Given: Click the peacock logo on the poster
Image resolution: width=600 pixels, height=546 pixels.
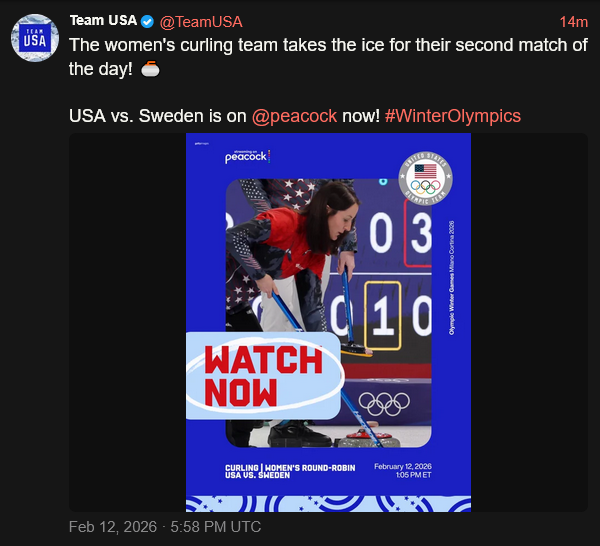Looking at the screenshot, I should (x=246, y=156).
